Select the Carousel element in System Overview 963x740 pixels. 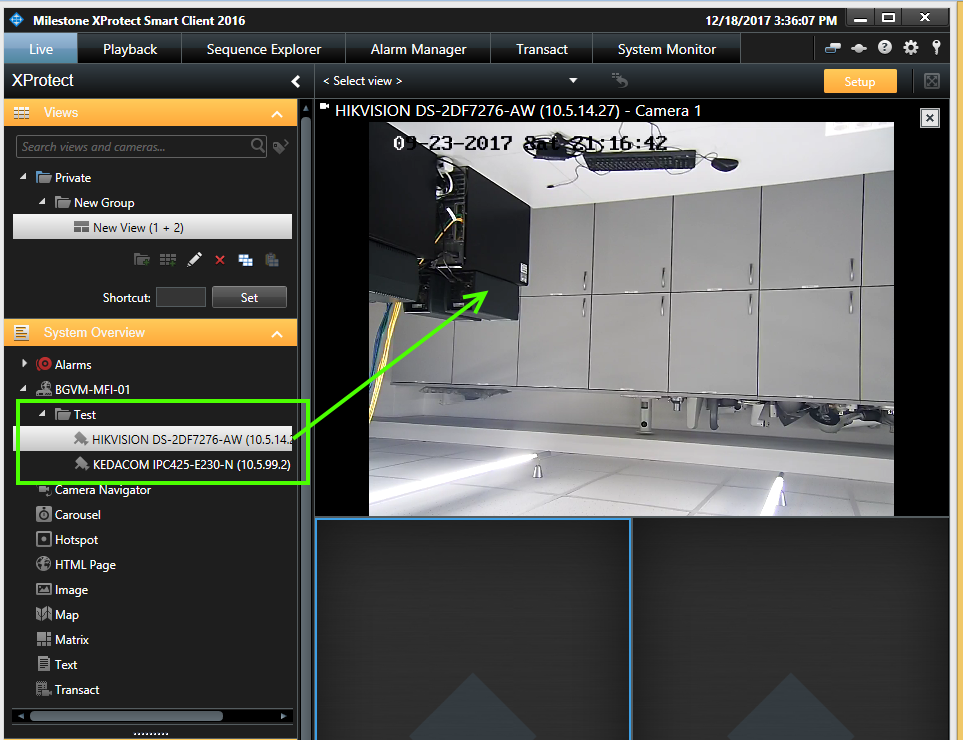(x=77, y=514)
